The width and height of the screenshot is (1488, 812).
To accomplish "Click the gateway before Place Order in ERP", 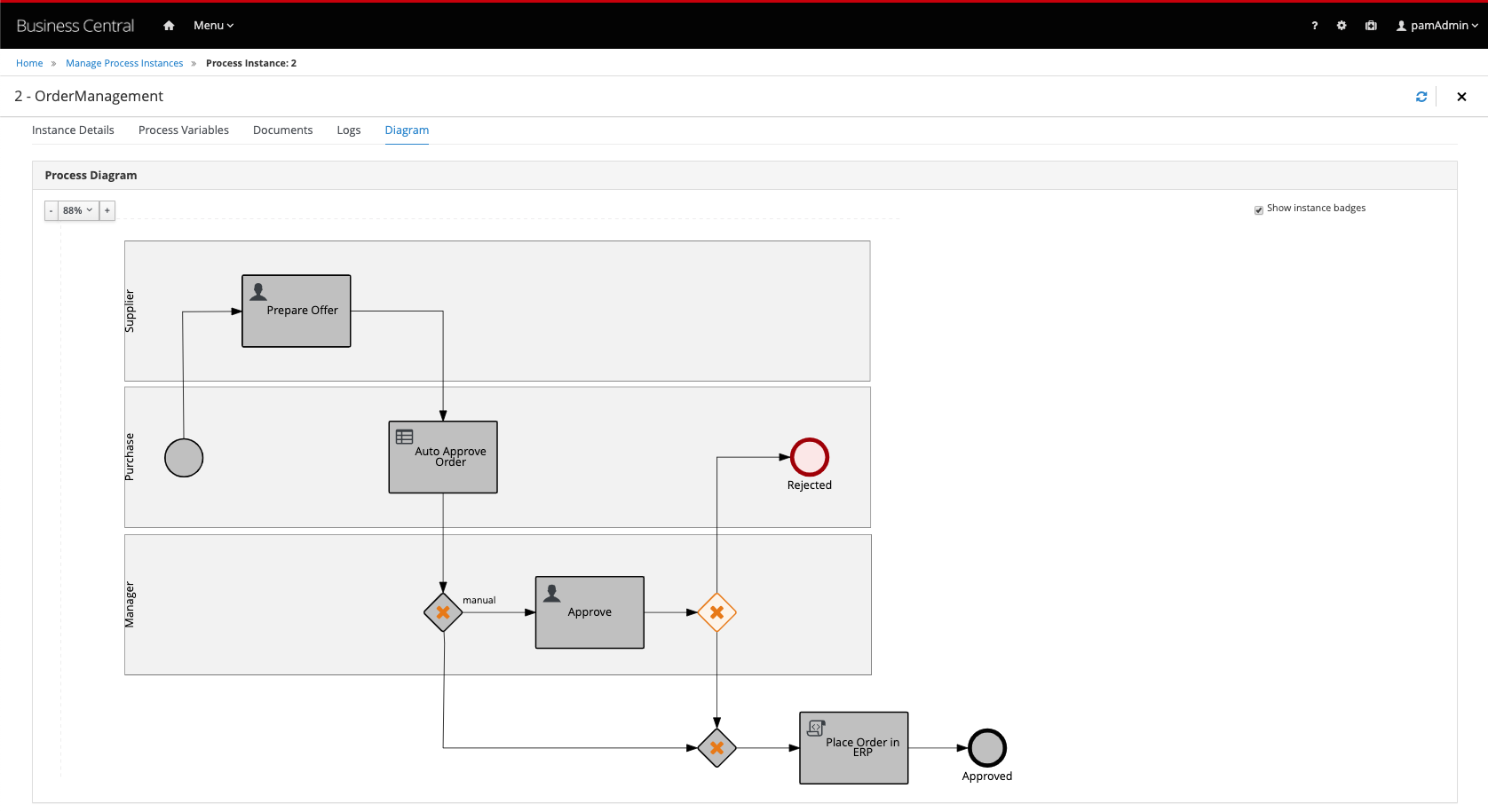I will point(716,748).
